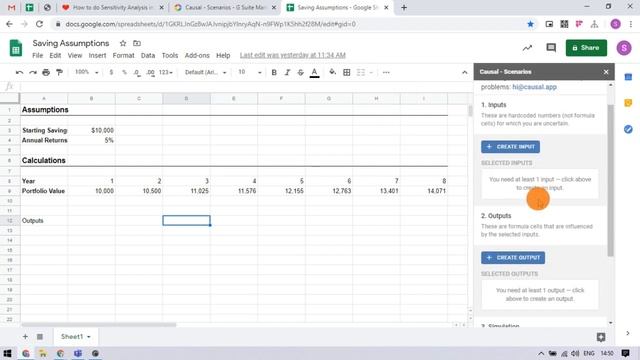Click the merge cells icon

(x=361, y=72)
